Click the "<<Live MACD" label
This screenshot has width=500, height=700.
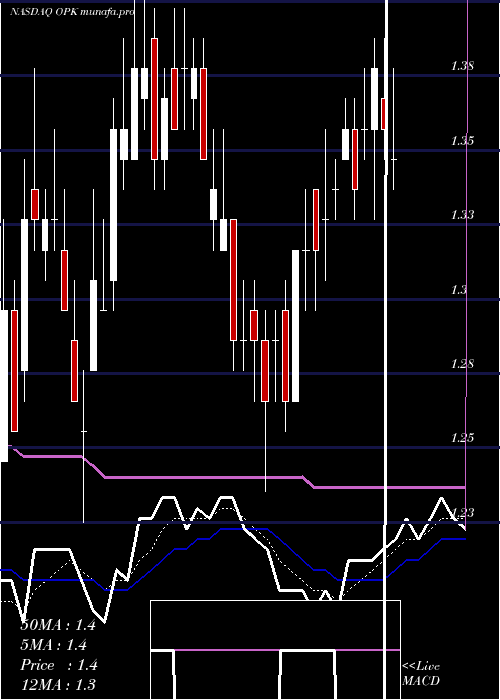(x=421, y=674)
